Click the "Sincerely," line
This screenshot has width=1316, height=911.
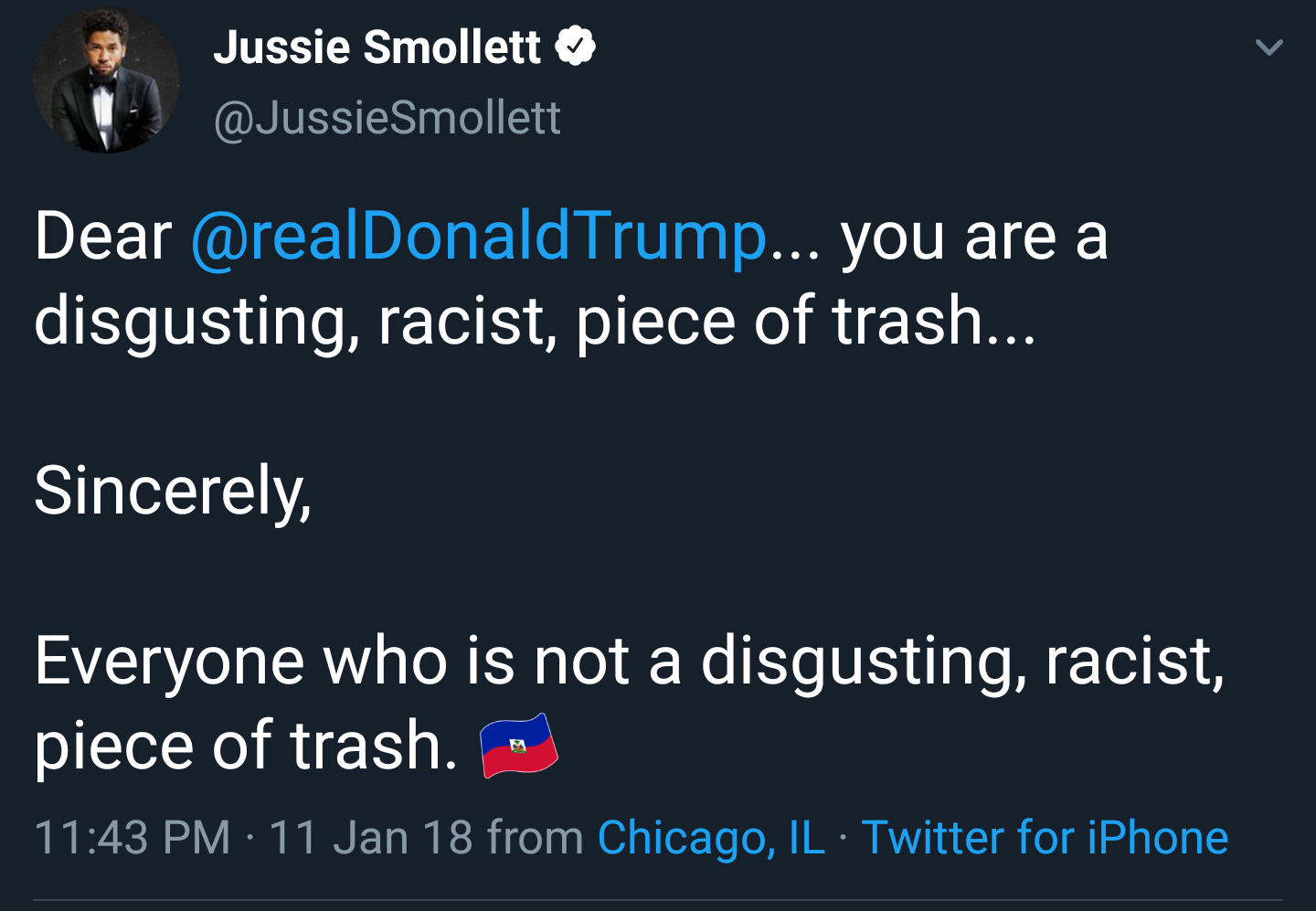[174, 492]
